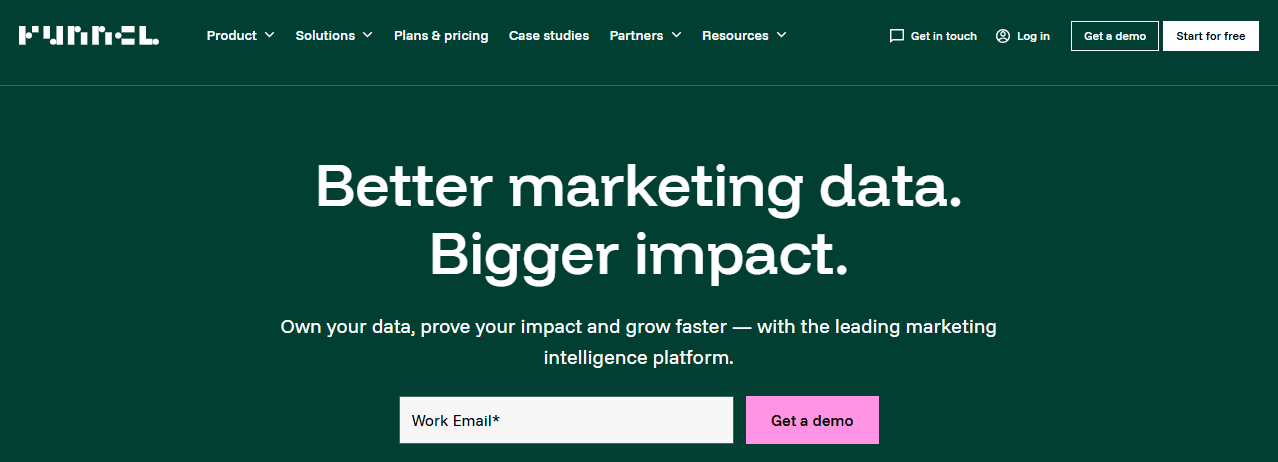Click the Better marketing data headline
Viewport: 1278px width, 462px height.
(639, 187)
